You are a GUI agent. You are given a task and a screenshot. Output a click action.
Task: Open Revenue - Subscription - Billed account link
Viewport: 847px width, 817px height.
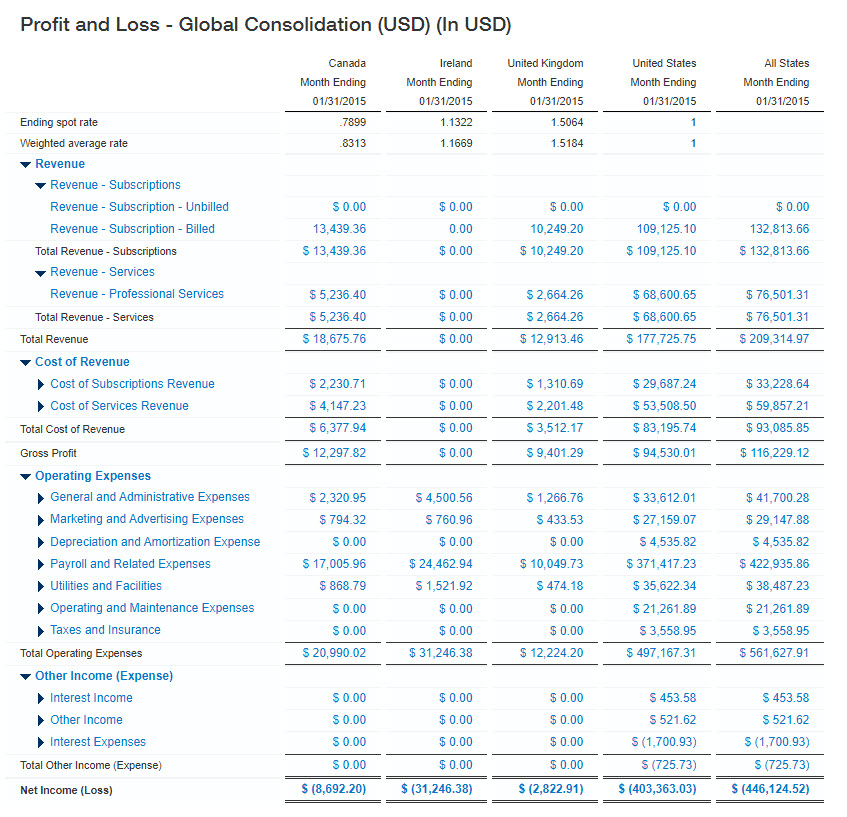point(132,229)
